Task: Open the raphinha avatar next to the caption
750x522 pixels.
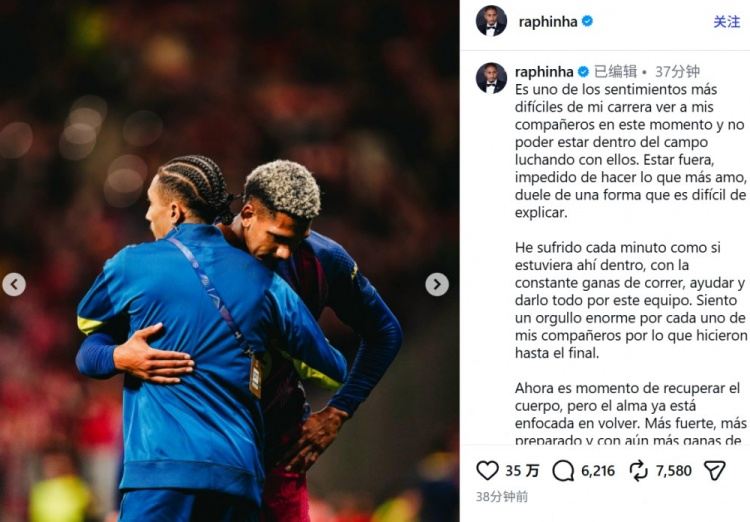Action: (491, 78)
